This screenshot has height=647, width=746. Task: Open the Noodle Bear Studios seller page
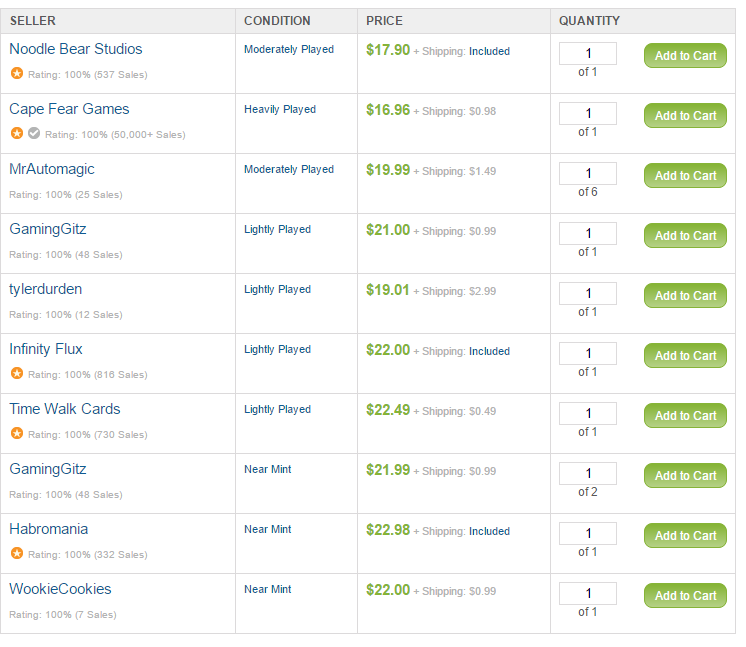coord(76,49)
